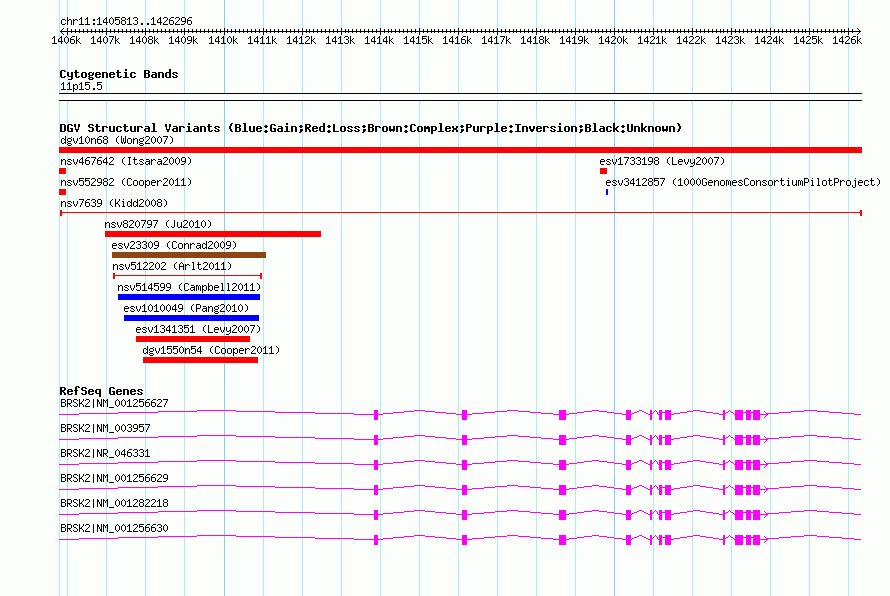Click the blue nsv514599 gain bar
Image resolution: width=890 pixels, height=596 pixels.
tap(189, 297)
